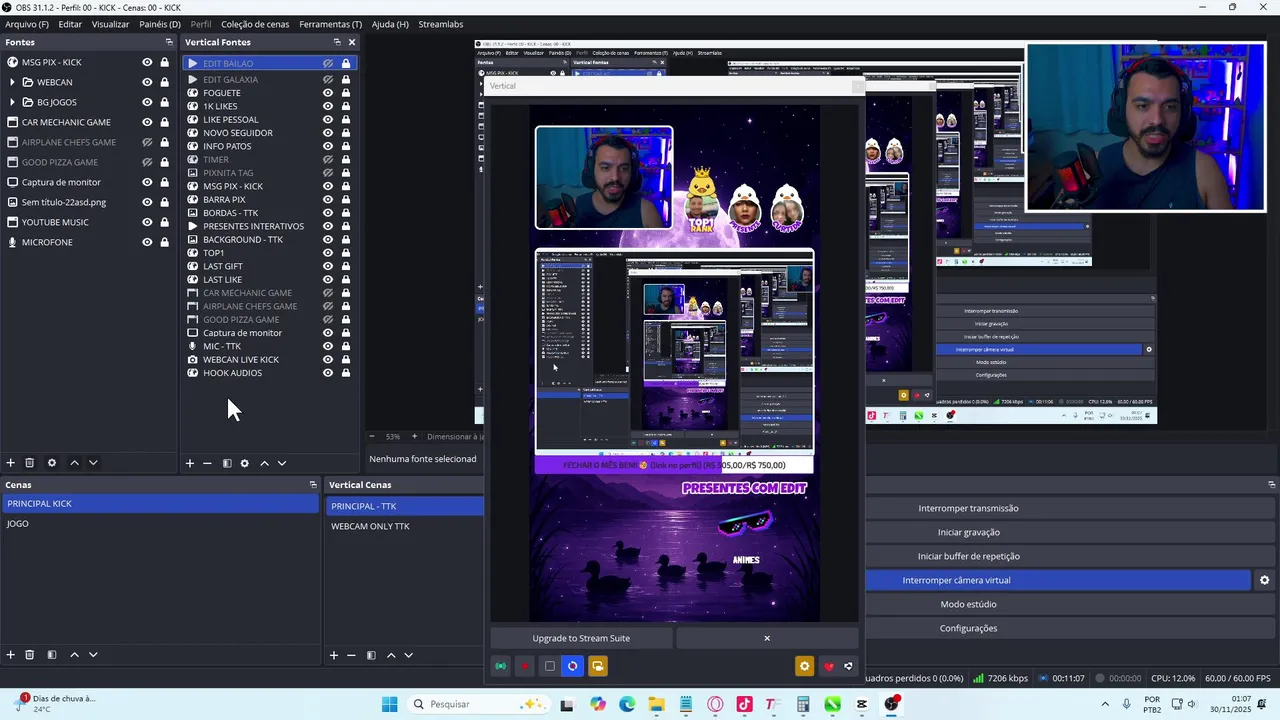Open Ferramentas (T) menu
The width and height of the screenshot is (1280, 720).
pyautogui.click(x=330, y=24)
